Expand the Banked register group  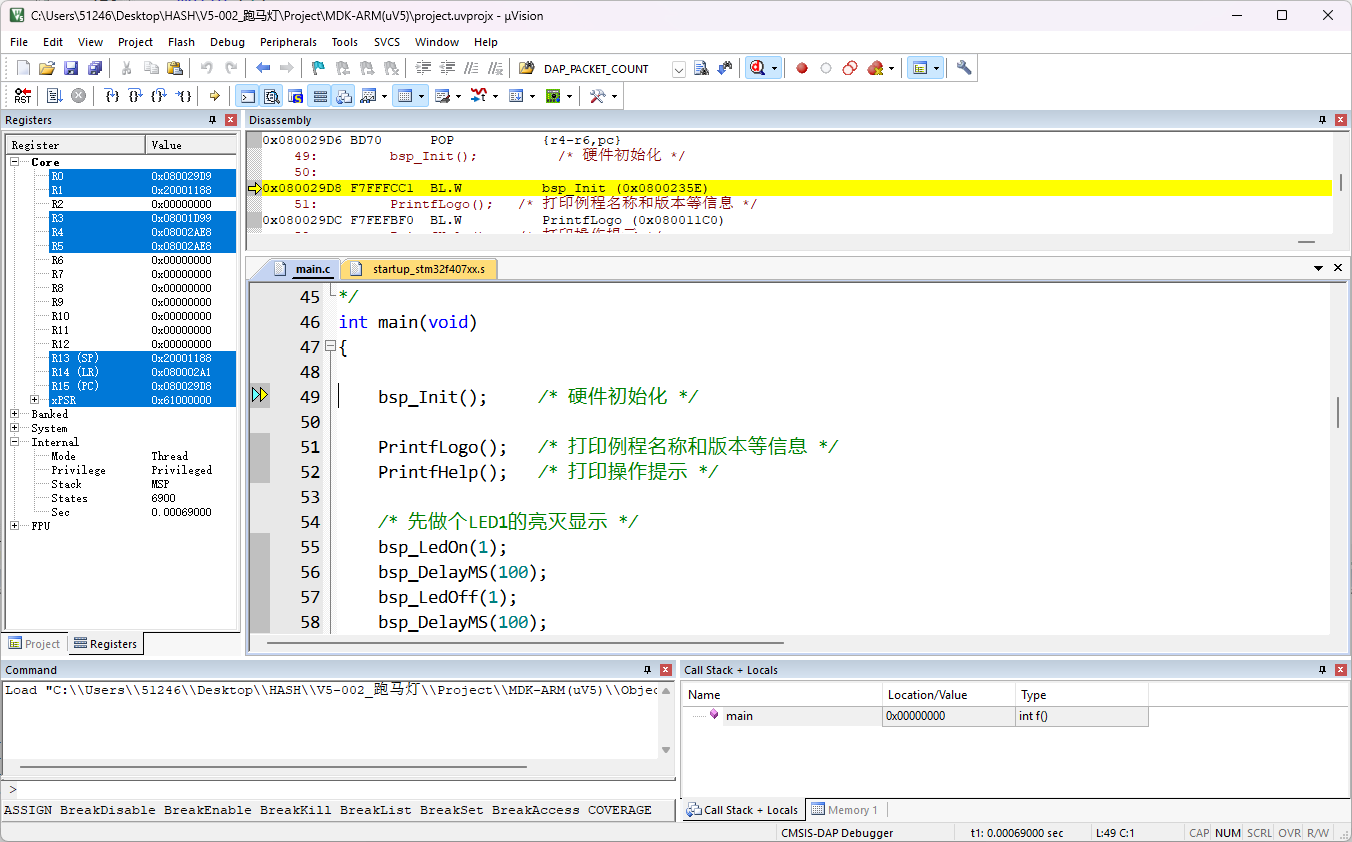14,414
